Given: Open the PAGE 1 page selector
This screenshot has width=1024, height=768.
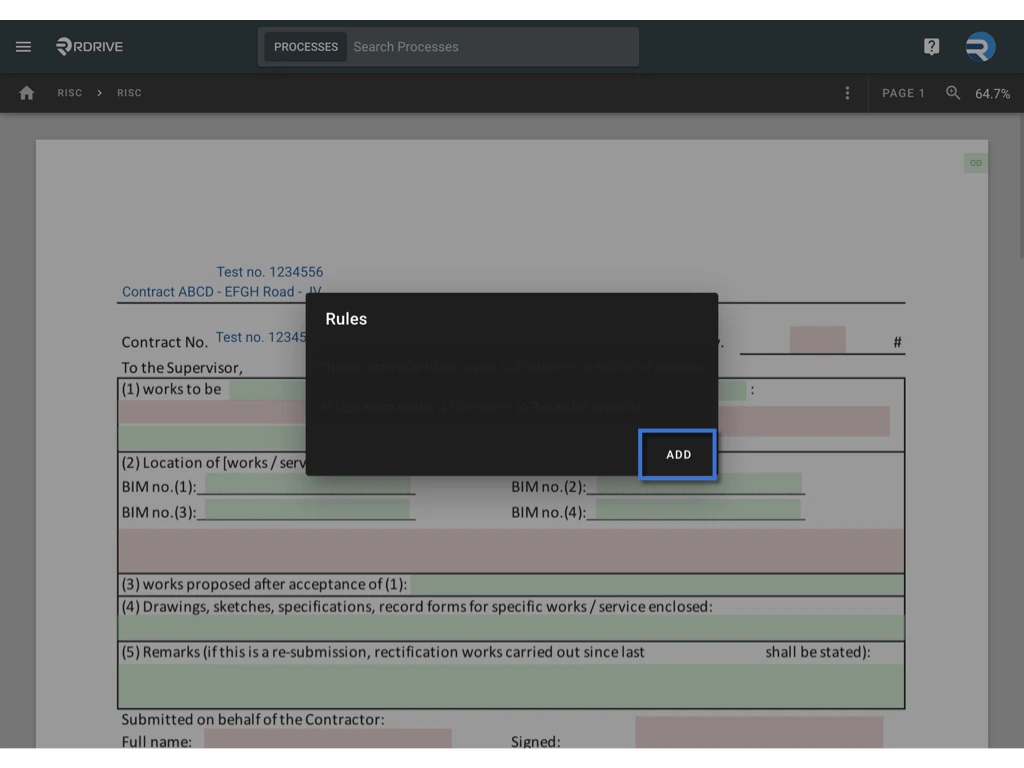Looking at the screenshot, I should (x=903, y=92).
